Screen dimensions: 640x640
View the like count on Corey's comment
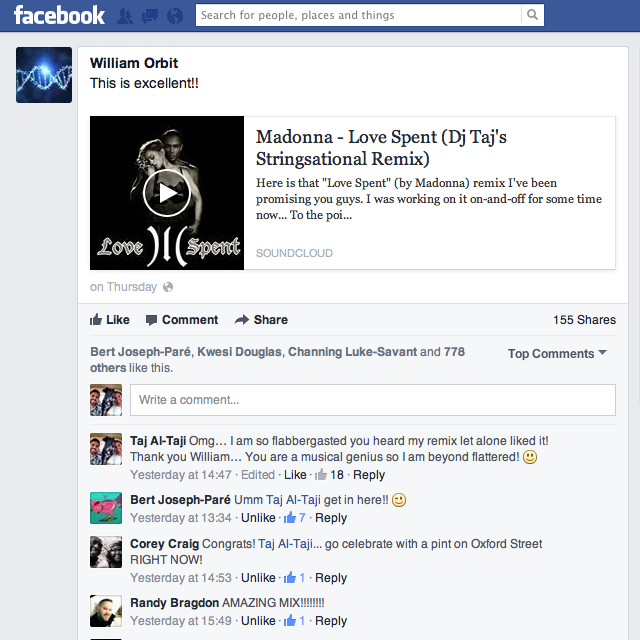[x=295, y=578]
